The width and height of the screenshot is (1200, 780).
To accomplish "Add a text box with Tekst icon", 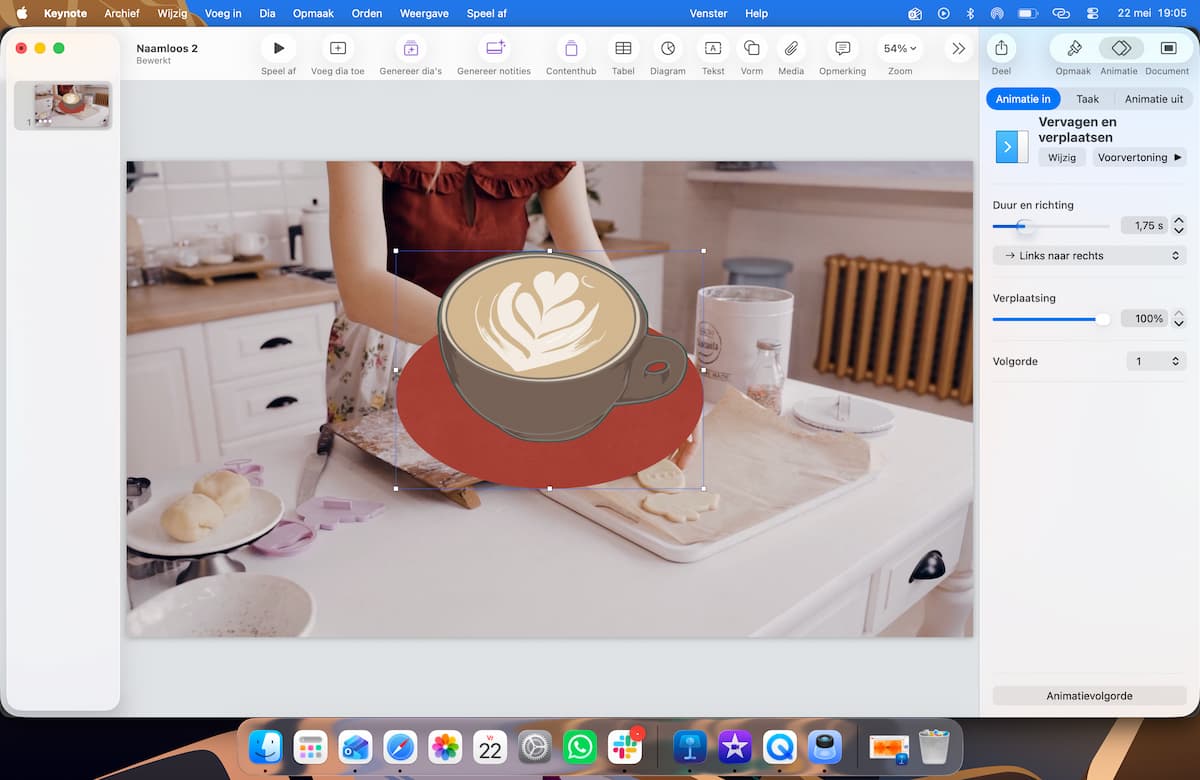I will (x=713, y=49).
